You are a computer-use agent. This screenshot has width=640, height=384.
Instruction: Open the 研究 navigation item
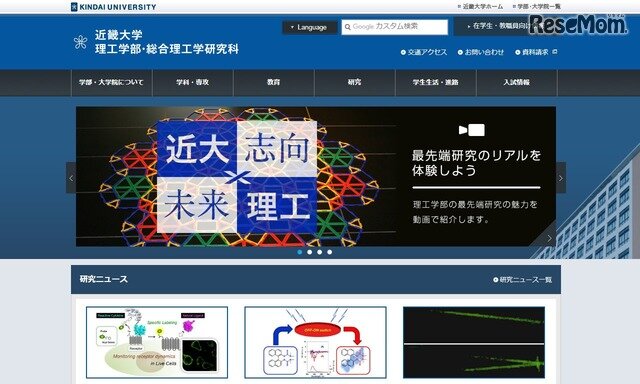[x=354, y=82]
